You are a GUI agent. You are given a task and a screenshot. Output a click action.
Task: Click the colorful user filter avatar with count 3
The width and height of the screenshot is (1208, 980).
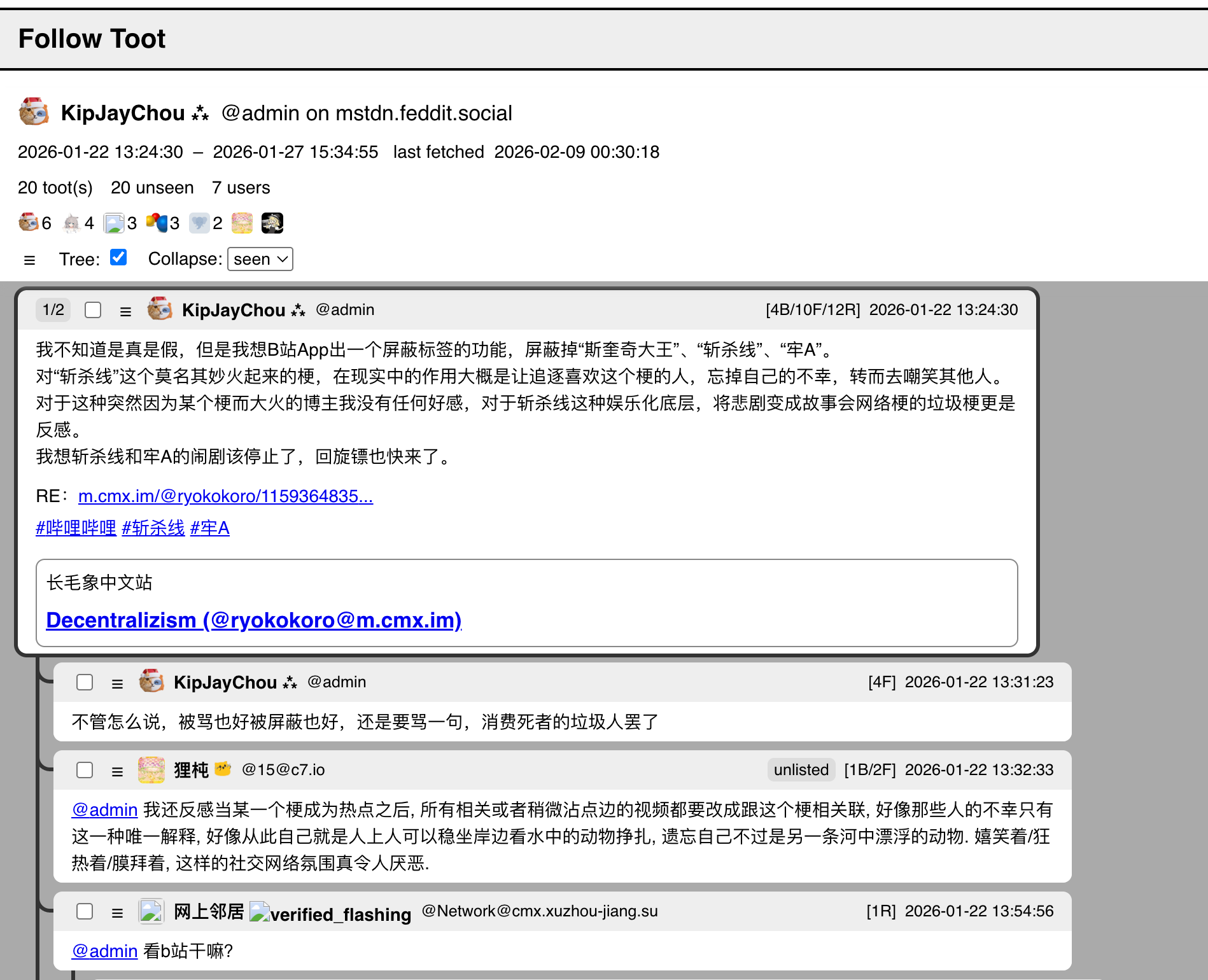coord(157,223)
